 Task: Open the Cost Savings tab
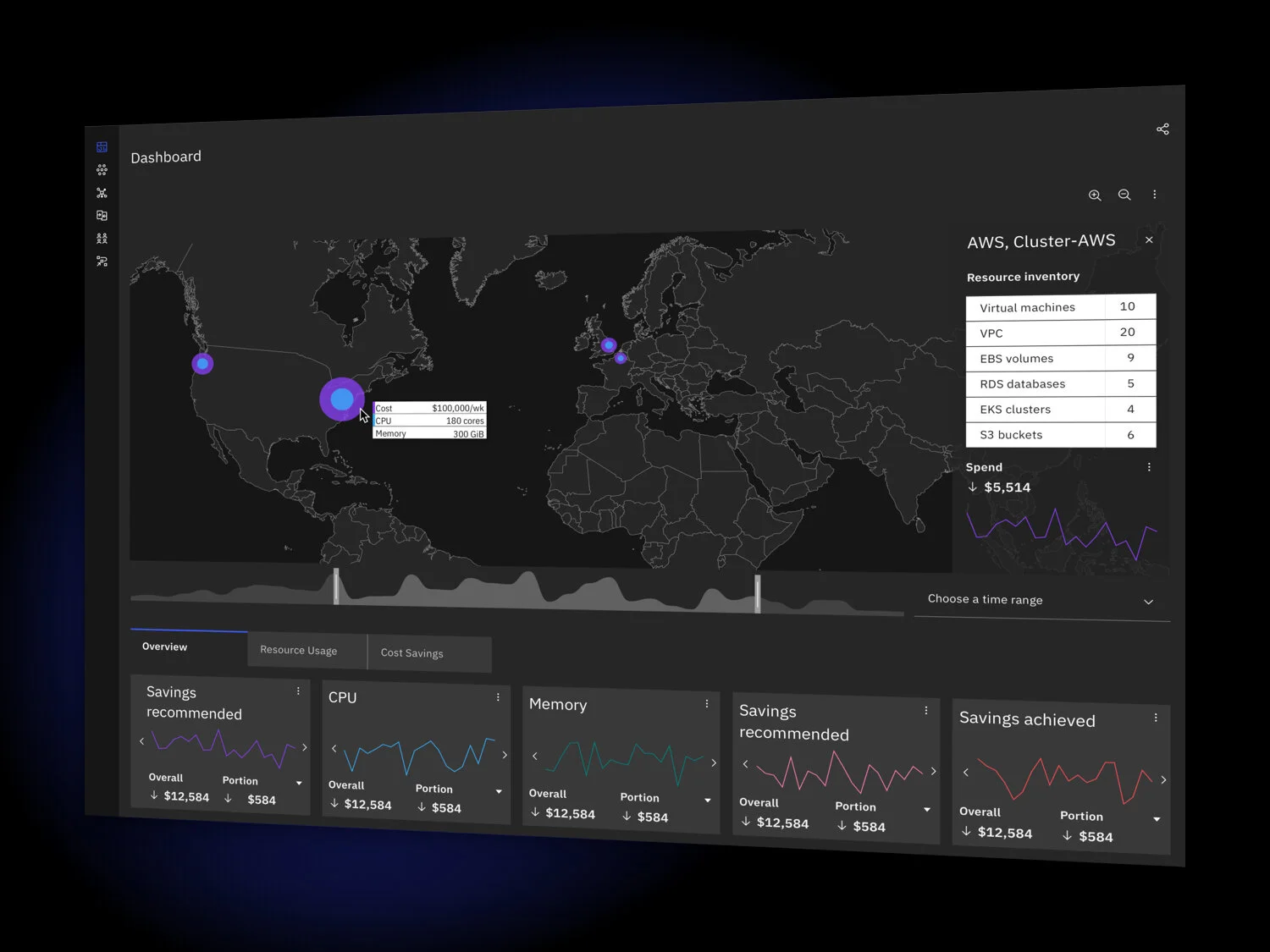[x=411, y=652]
